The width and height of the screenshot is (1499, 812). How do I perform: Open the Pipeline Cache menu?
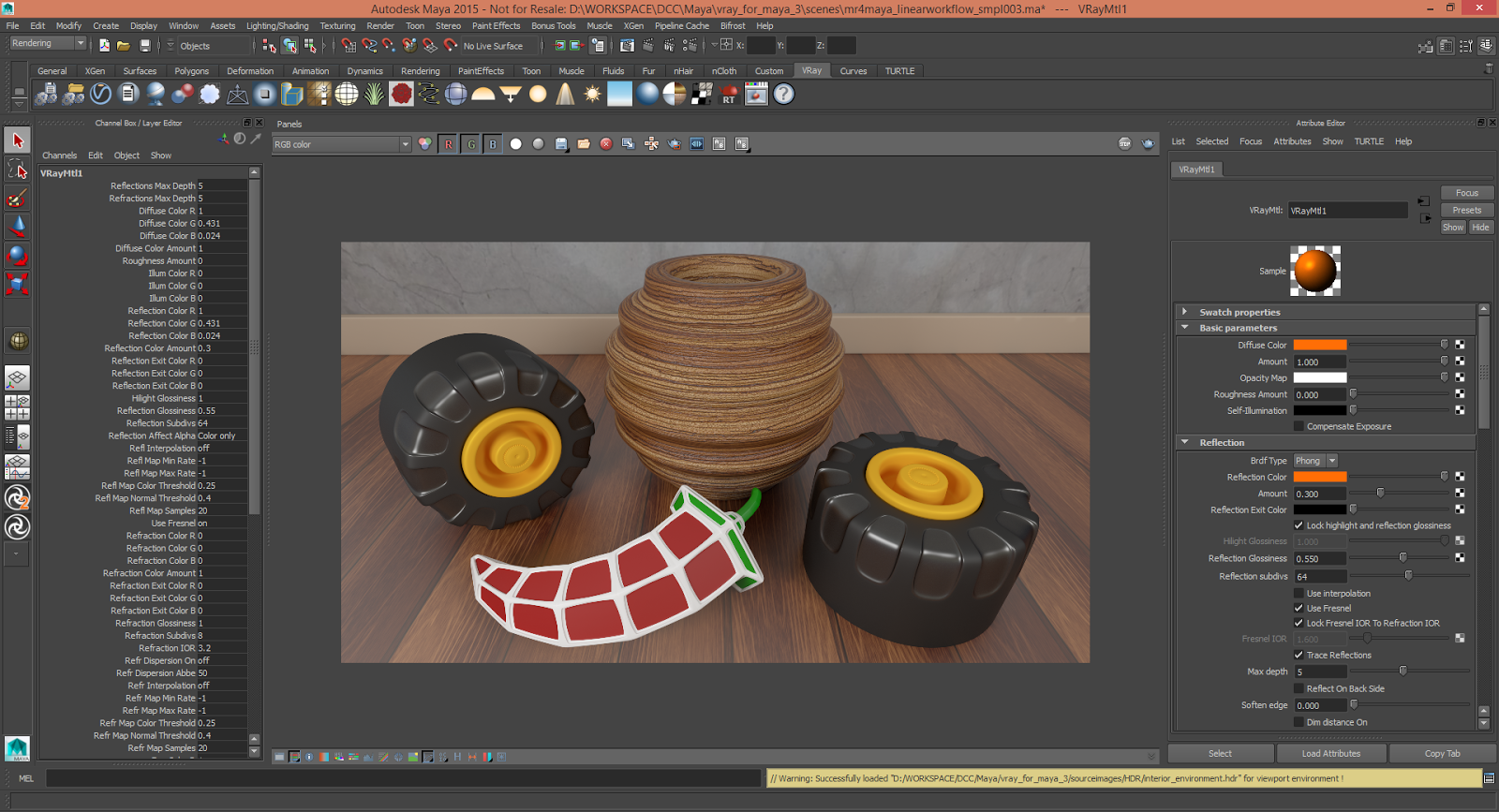pyautogui.click(x=682, y=26)
